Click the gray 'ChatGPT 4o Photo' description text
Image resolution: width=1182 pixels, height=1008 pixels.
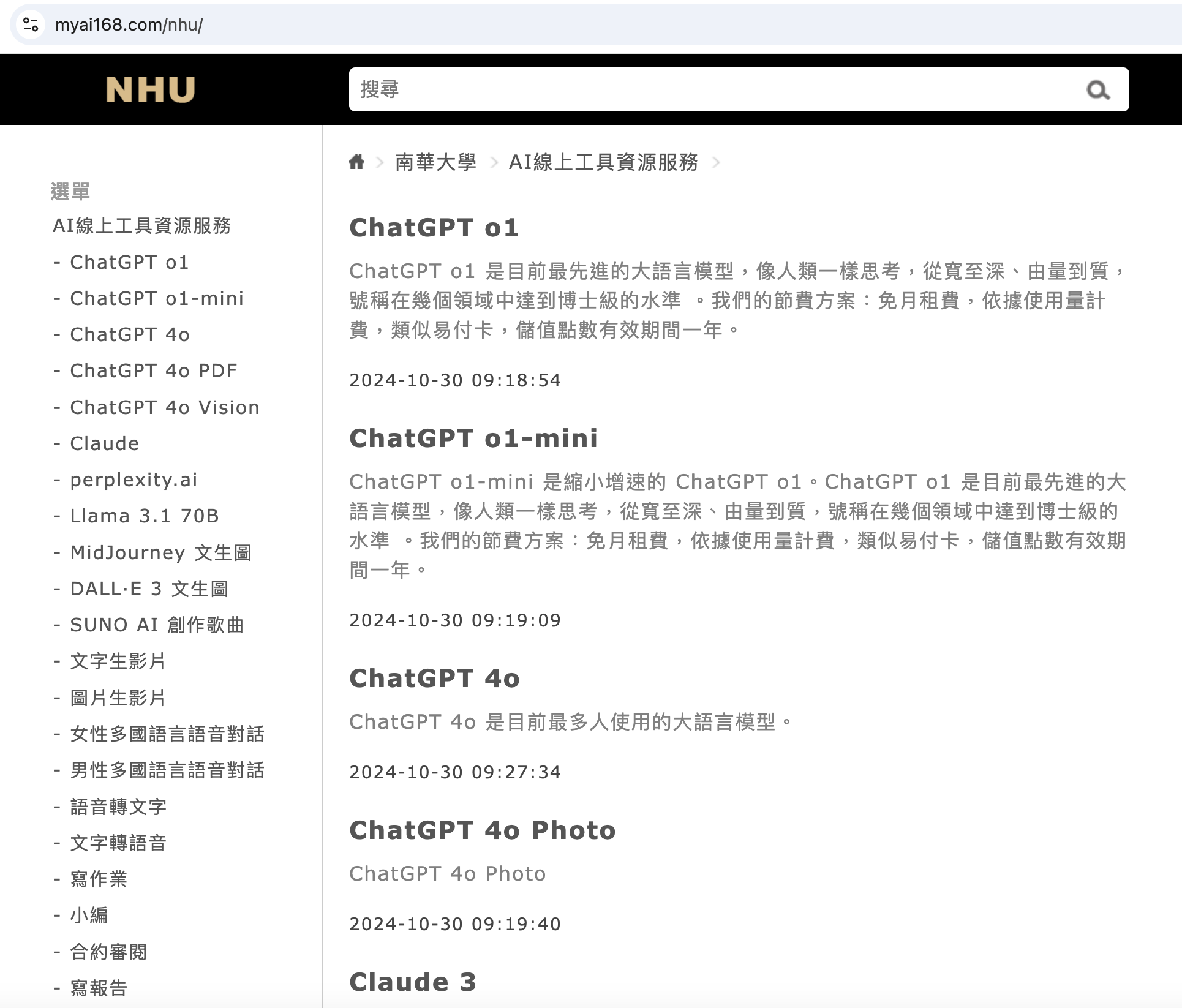447,873
